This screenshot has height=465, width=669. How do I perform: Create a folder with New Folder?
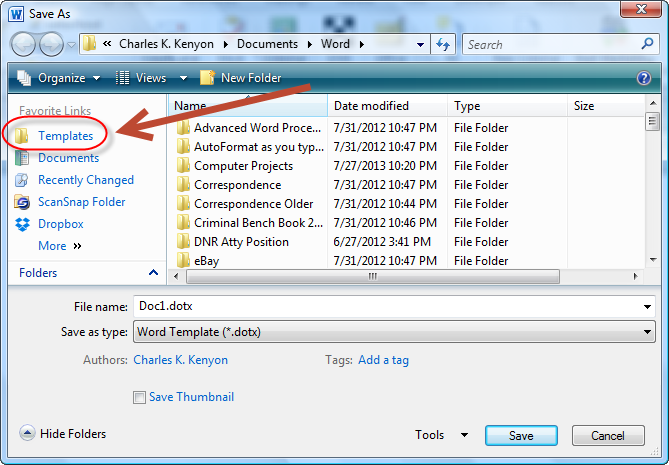(x=241, y=78)
